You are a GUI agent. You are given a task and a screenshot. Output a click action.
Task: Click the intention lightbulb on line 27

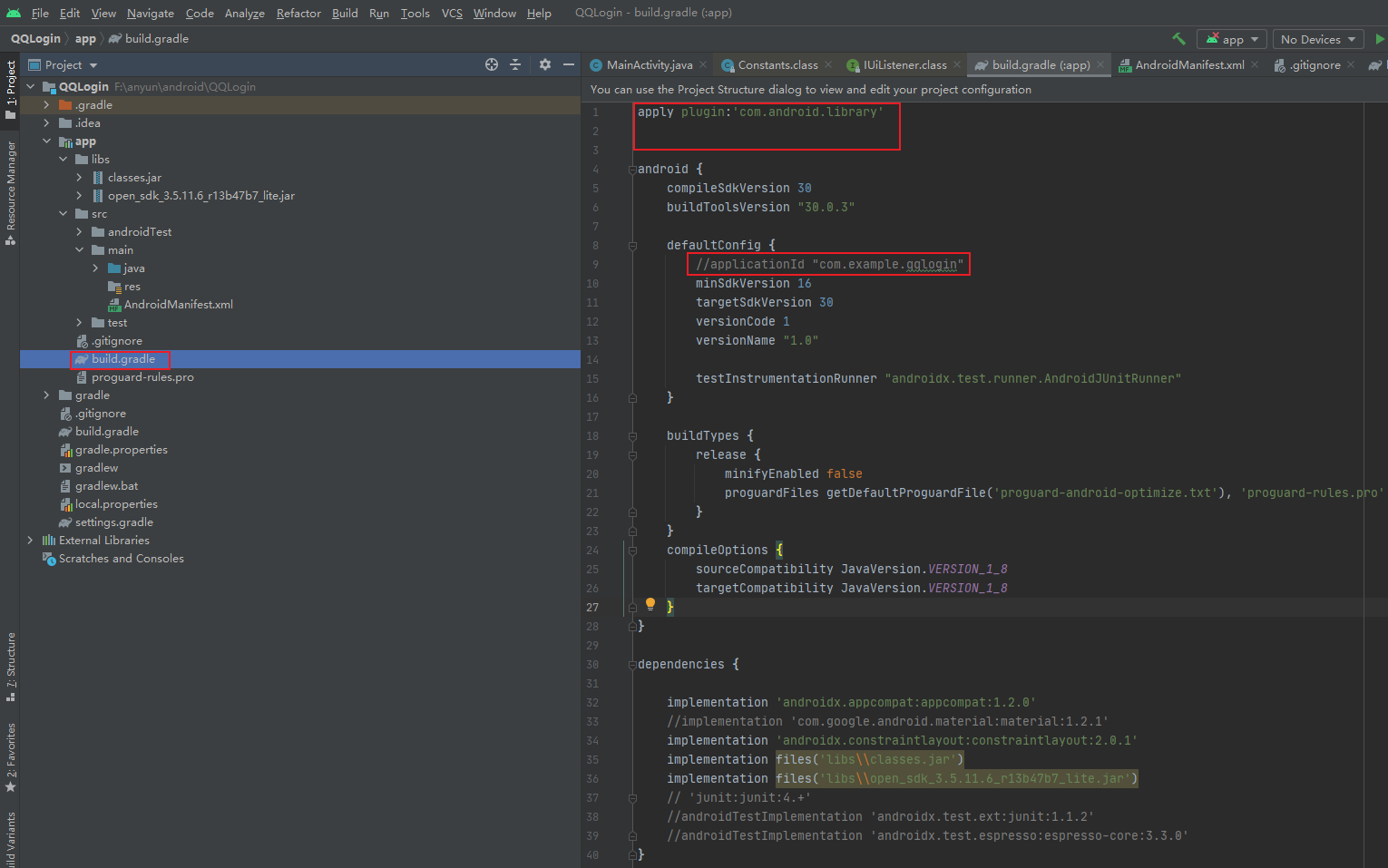coord(650,605)
